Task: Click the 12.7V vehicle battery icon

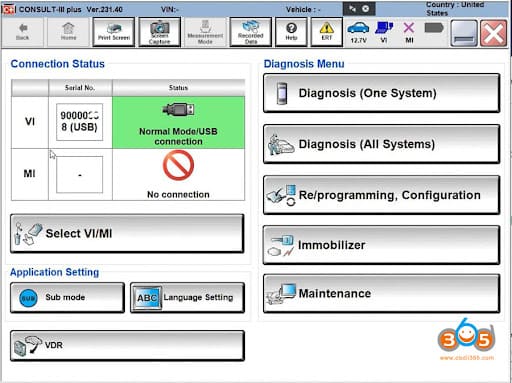Action: coord(358,32)
